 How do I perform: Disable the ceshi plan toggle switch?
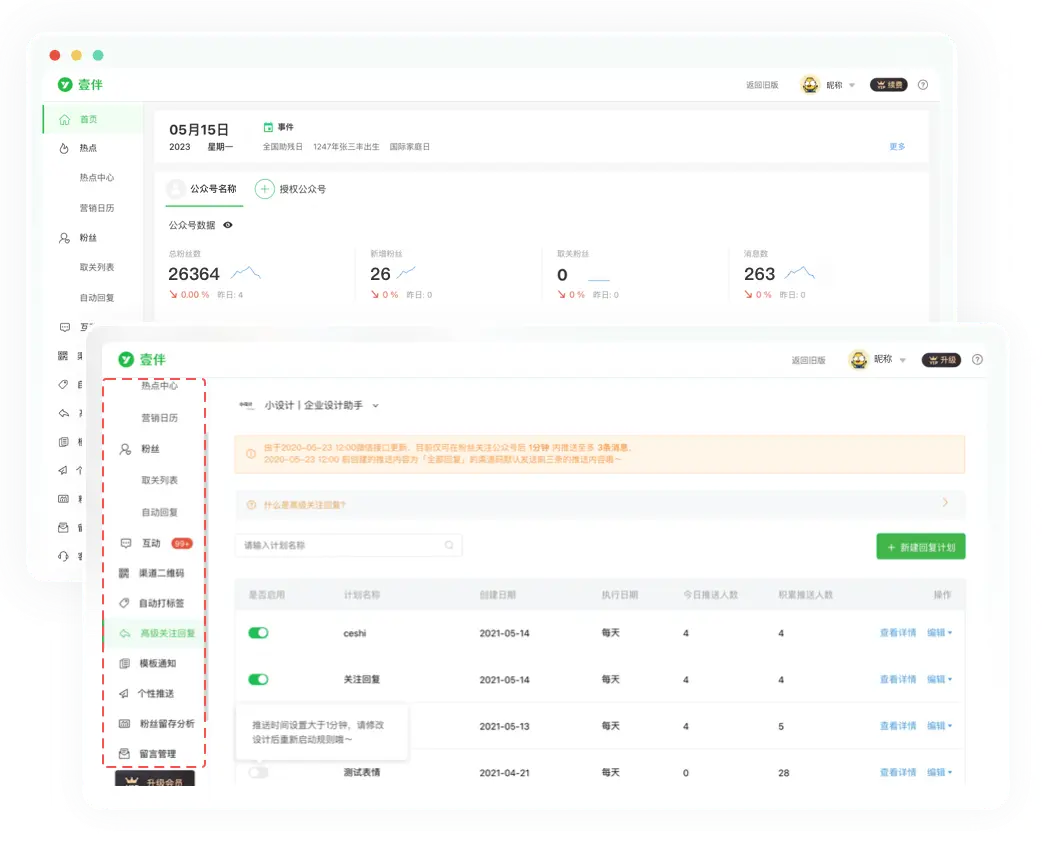pyautogui.click(x=258, y=633)
